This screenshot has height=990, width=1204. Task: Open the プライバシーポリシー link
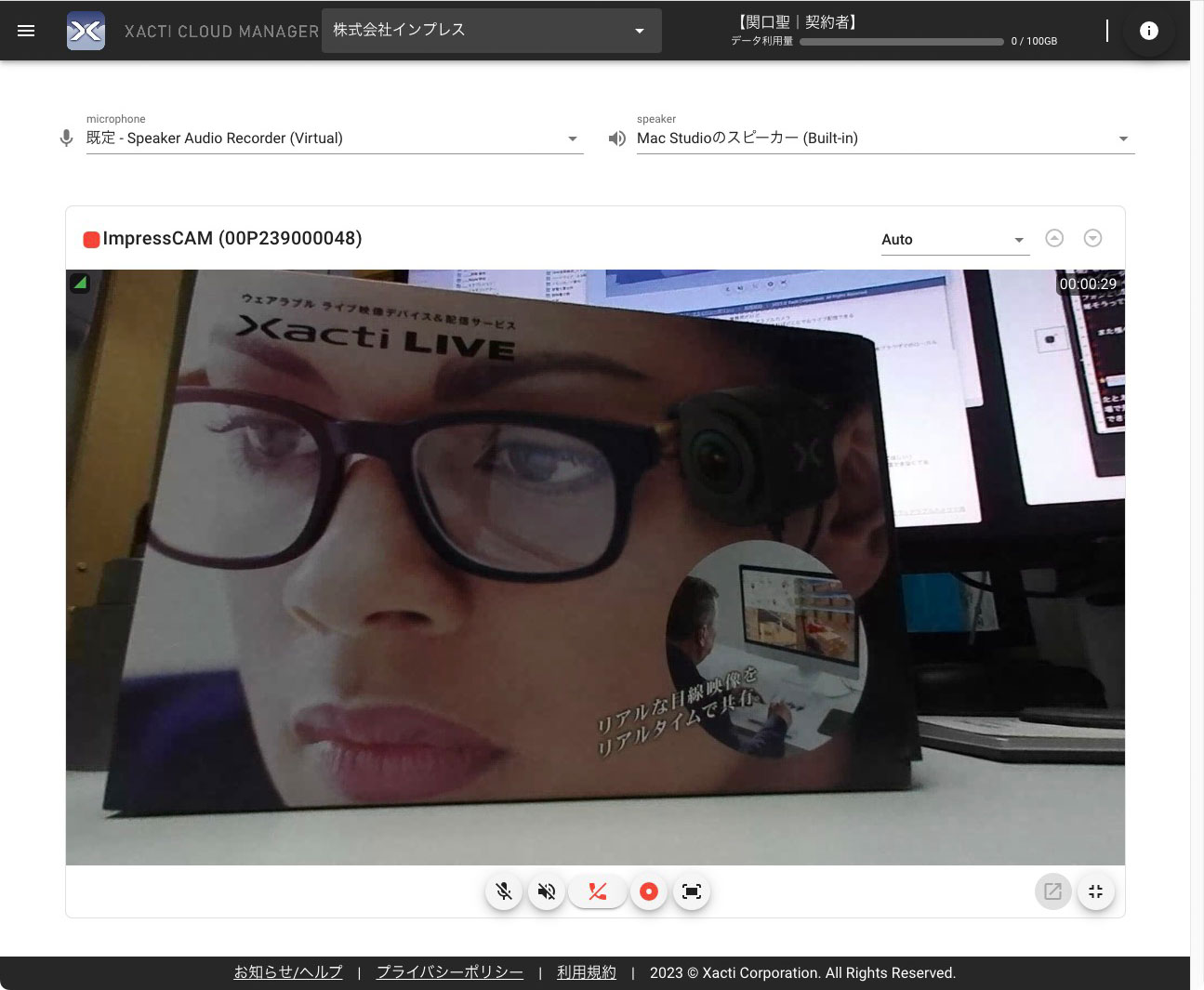click(x=450, y=972)
